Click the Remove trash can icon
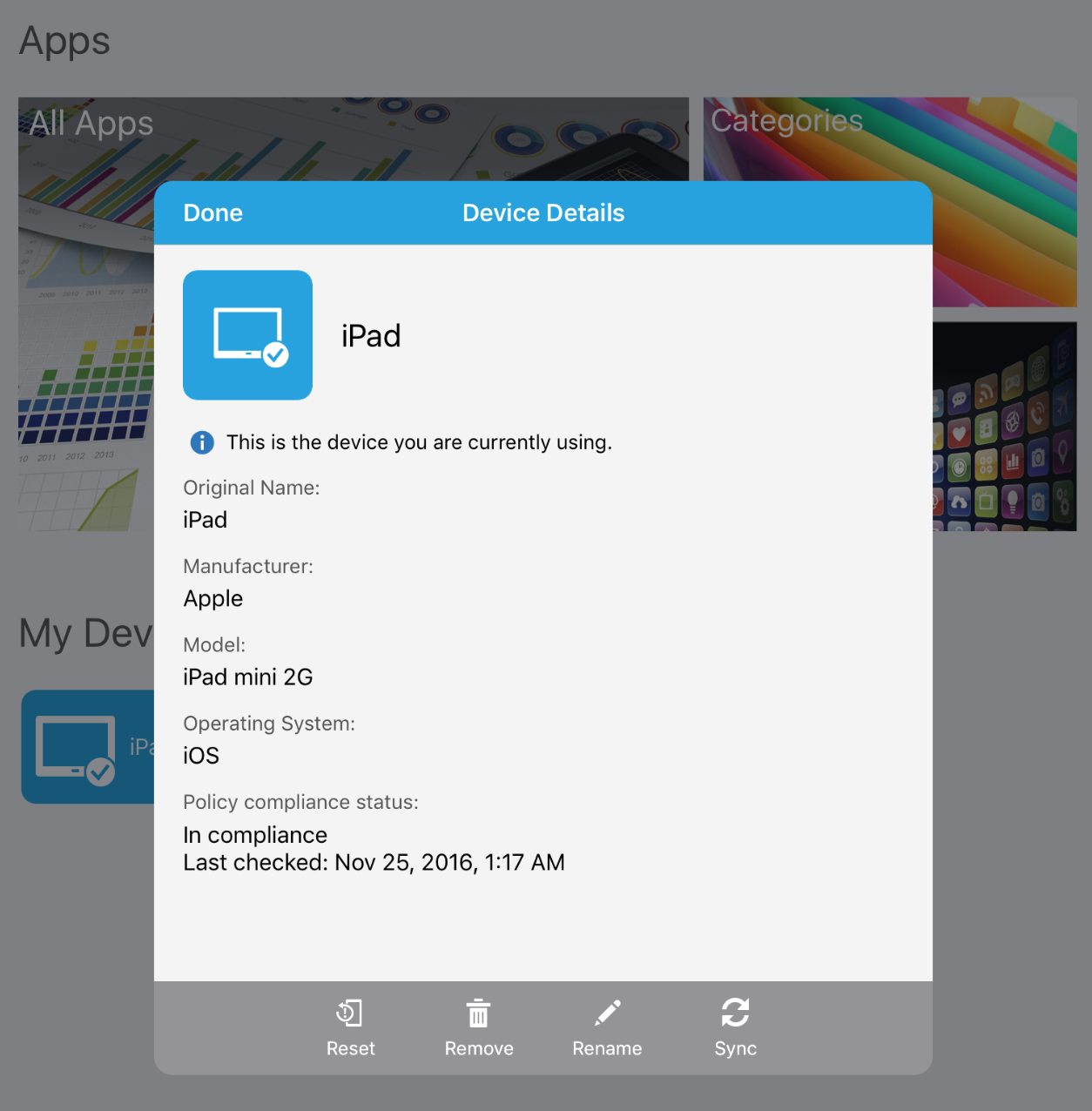The width and height of the screenshot is (1092, 1111). [x=478, y=1013]
